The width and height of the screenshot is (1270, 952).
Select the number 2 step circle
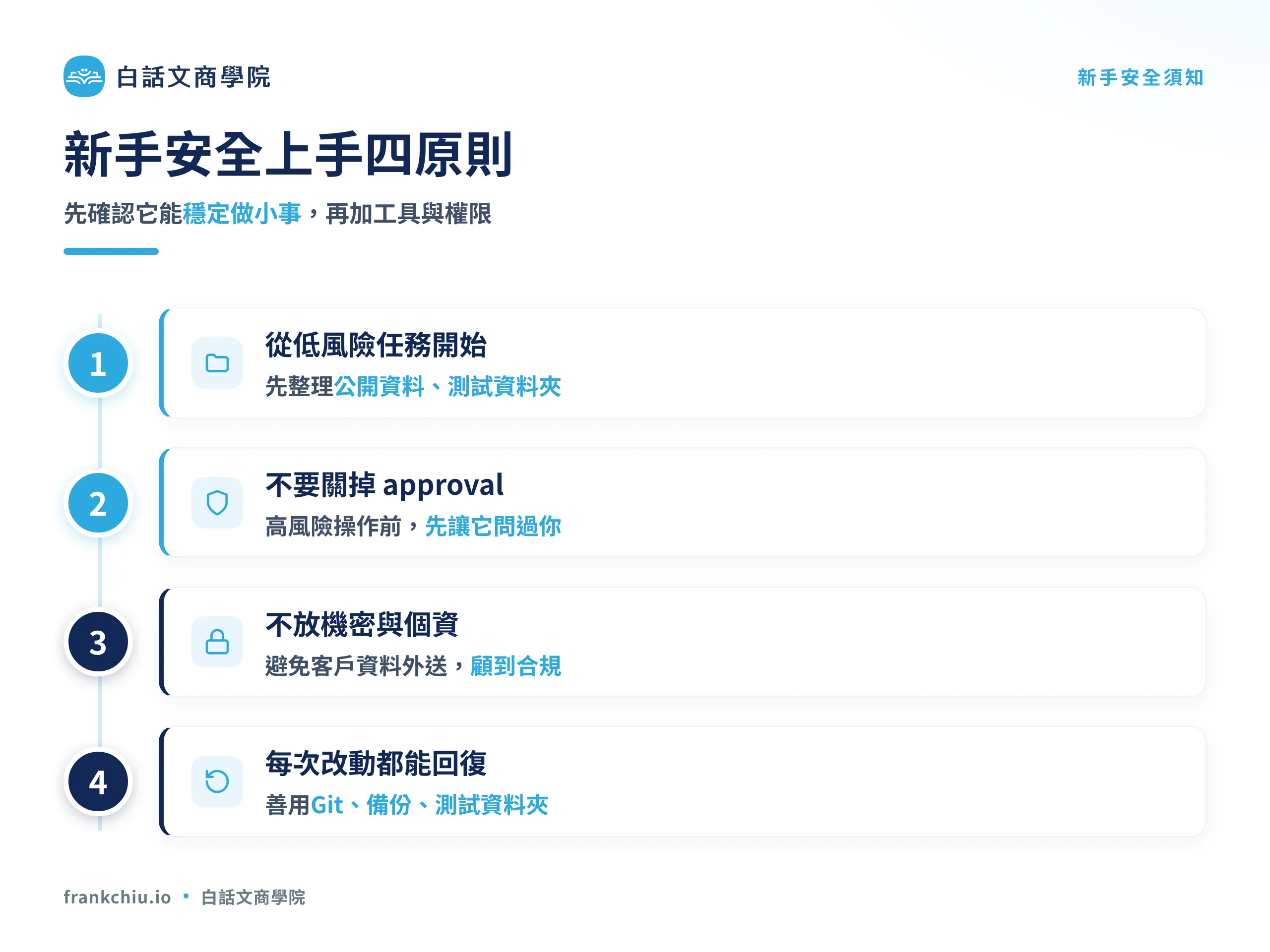(98, 503)
